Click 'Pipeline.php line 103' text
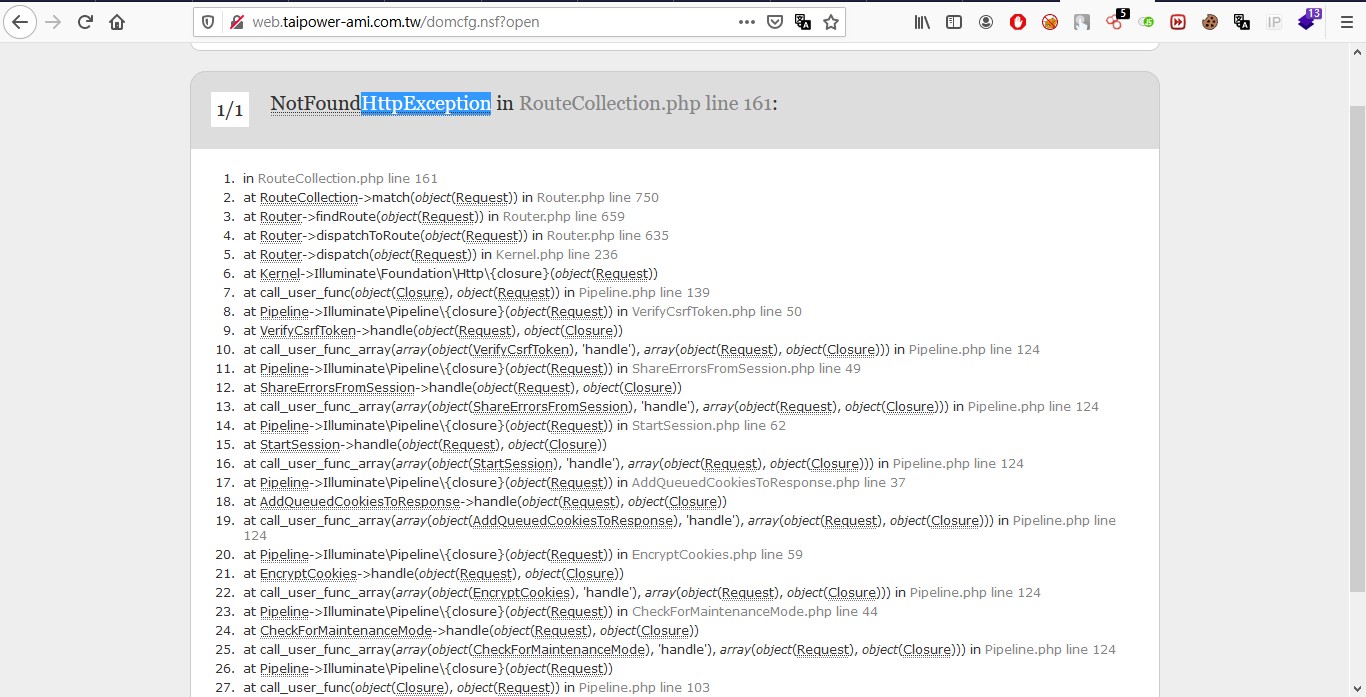Image resolution: width=1366 pixels, height=697 pixels. tap(644, 687)
